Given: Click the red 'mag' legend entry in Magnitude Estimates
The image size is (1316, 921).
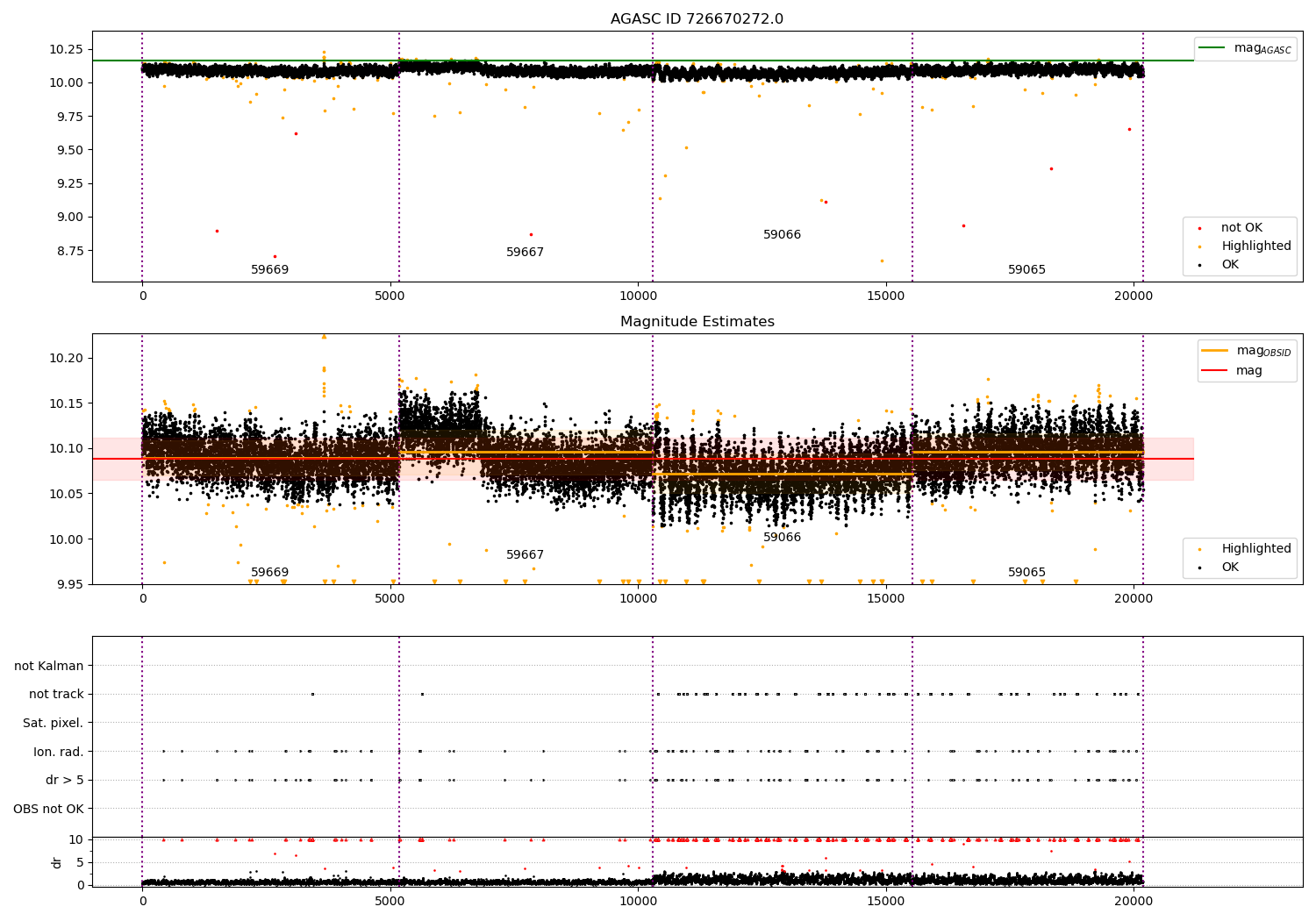Looking at the screenshot, I should point(1233,371).
